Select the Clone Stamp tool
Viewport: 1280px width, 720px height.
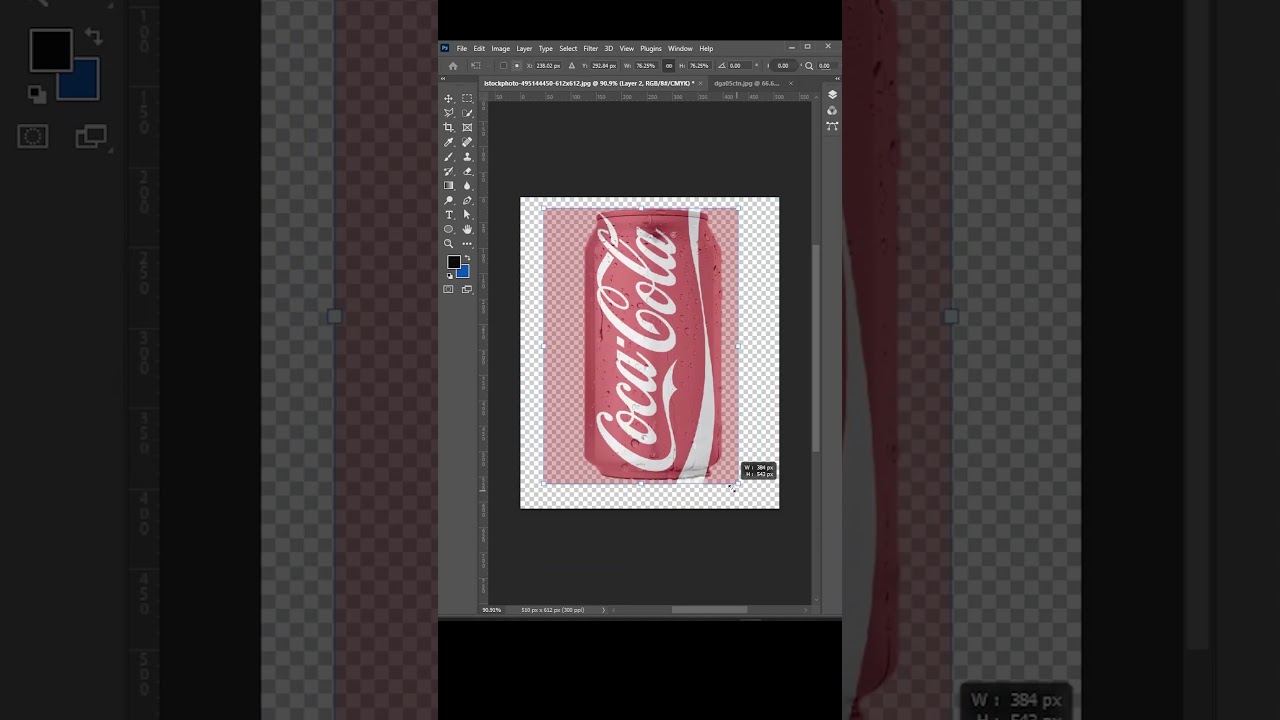[x=467, y=156]
